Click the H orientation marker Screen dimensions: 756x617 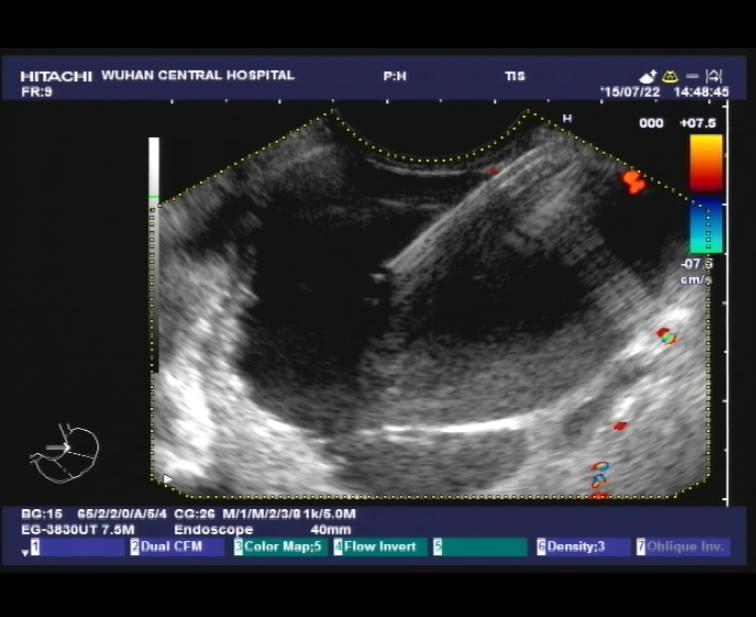pos(567,119)
